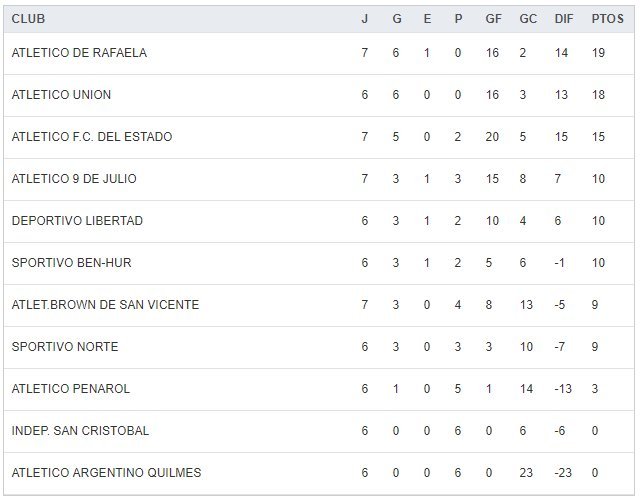Open the ATLETICO PENAROL club entry
Screen dimensions: 640x499
pos(71,389)
